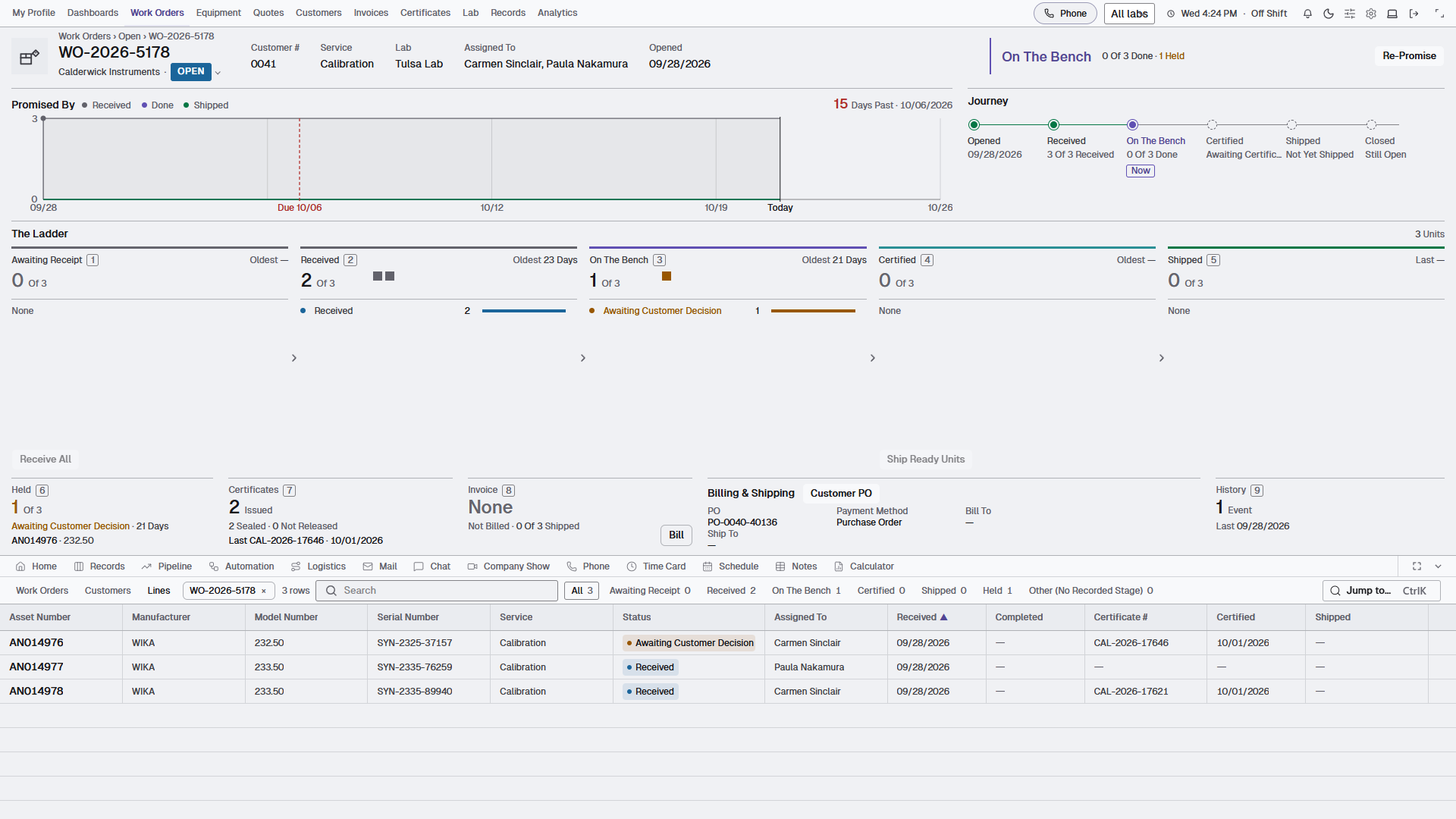Screen dimensions: 1456x819
Task: Click the work order icon beside WO-2026-5178
Action: [30, 57]
